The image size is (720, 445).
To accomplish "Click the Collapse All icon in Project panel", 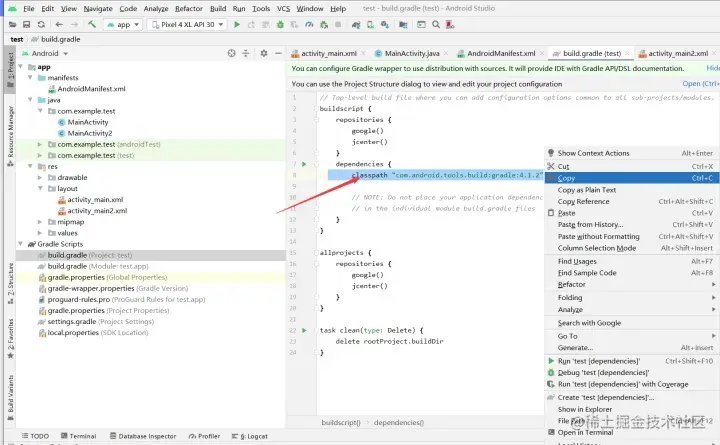I will click(246, 53).
